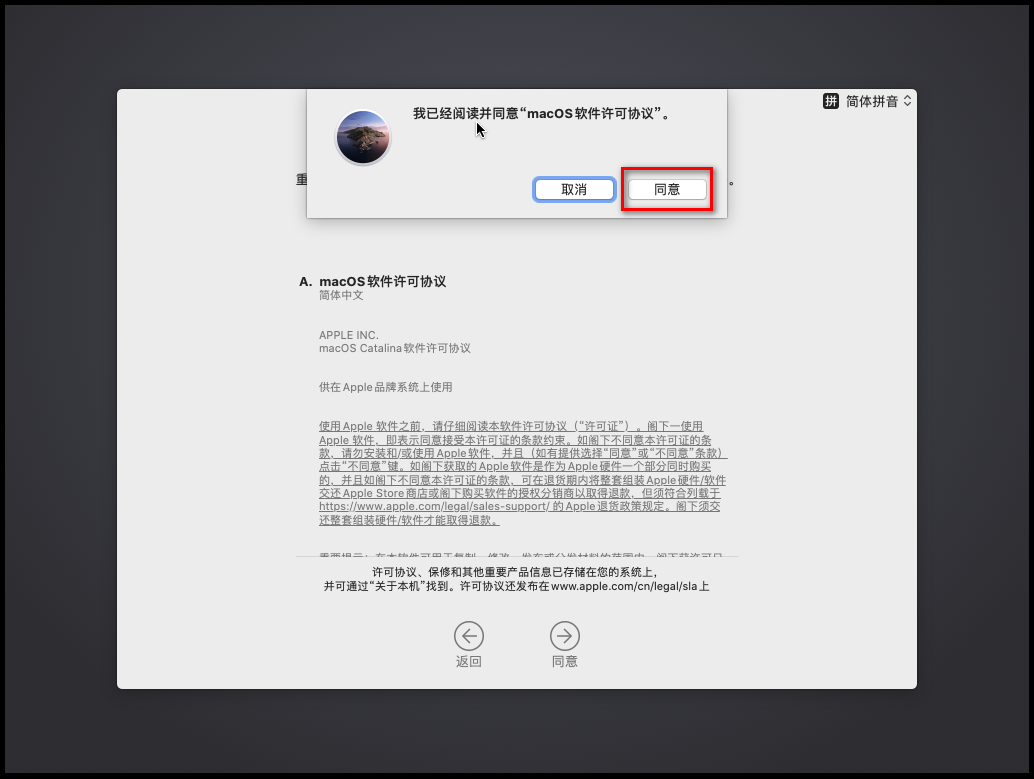
Task: Click the 拼 input method icon
Action: (x=830, y=101)
